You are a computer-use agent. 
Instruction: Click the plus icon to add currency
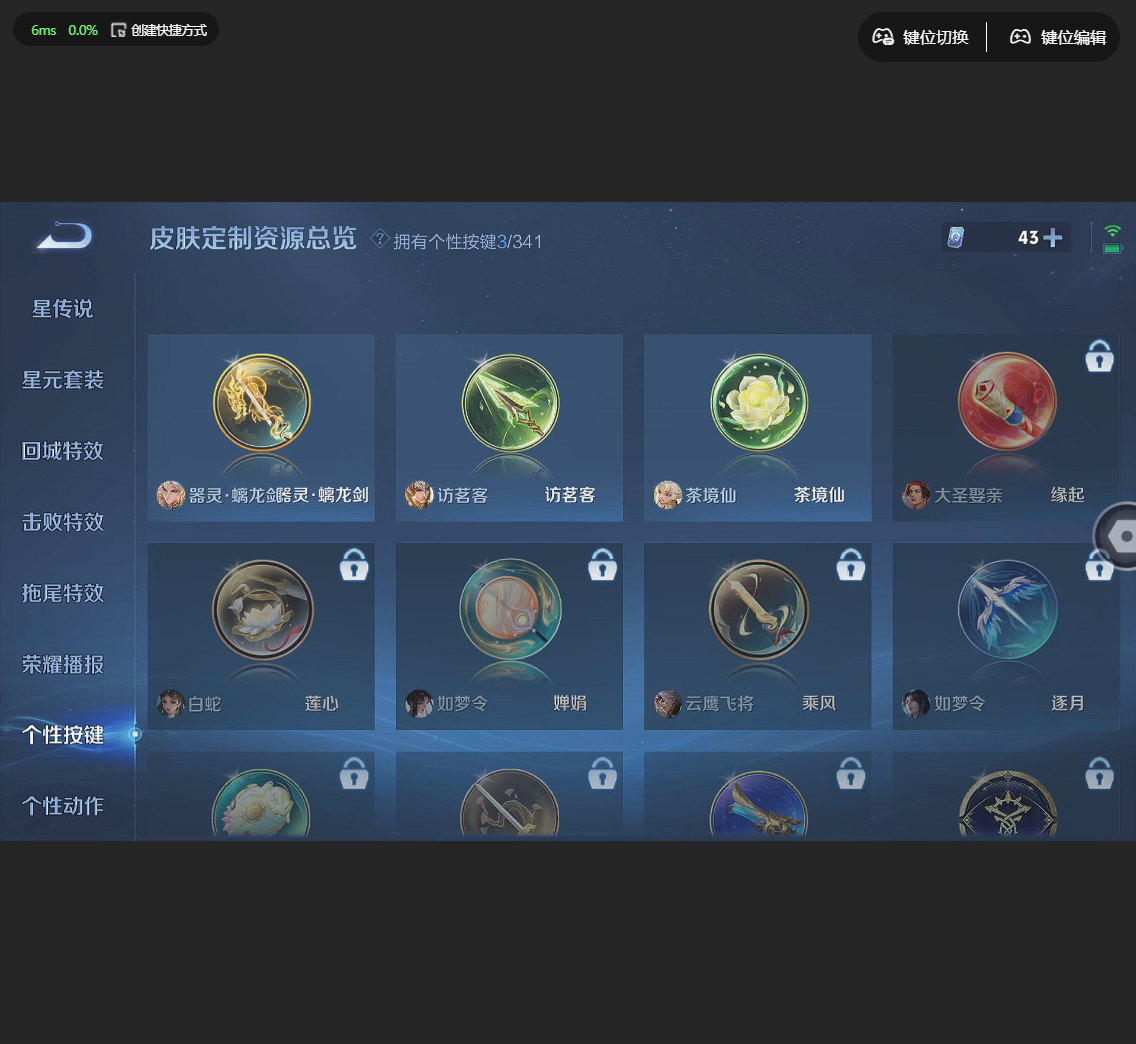1052,237
